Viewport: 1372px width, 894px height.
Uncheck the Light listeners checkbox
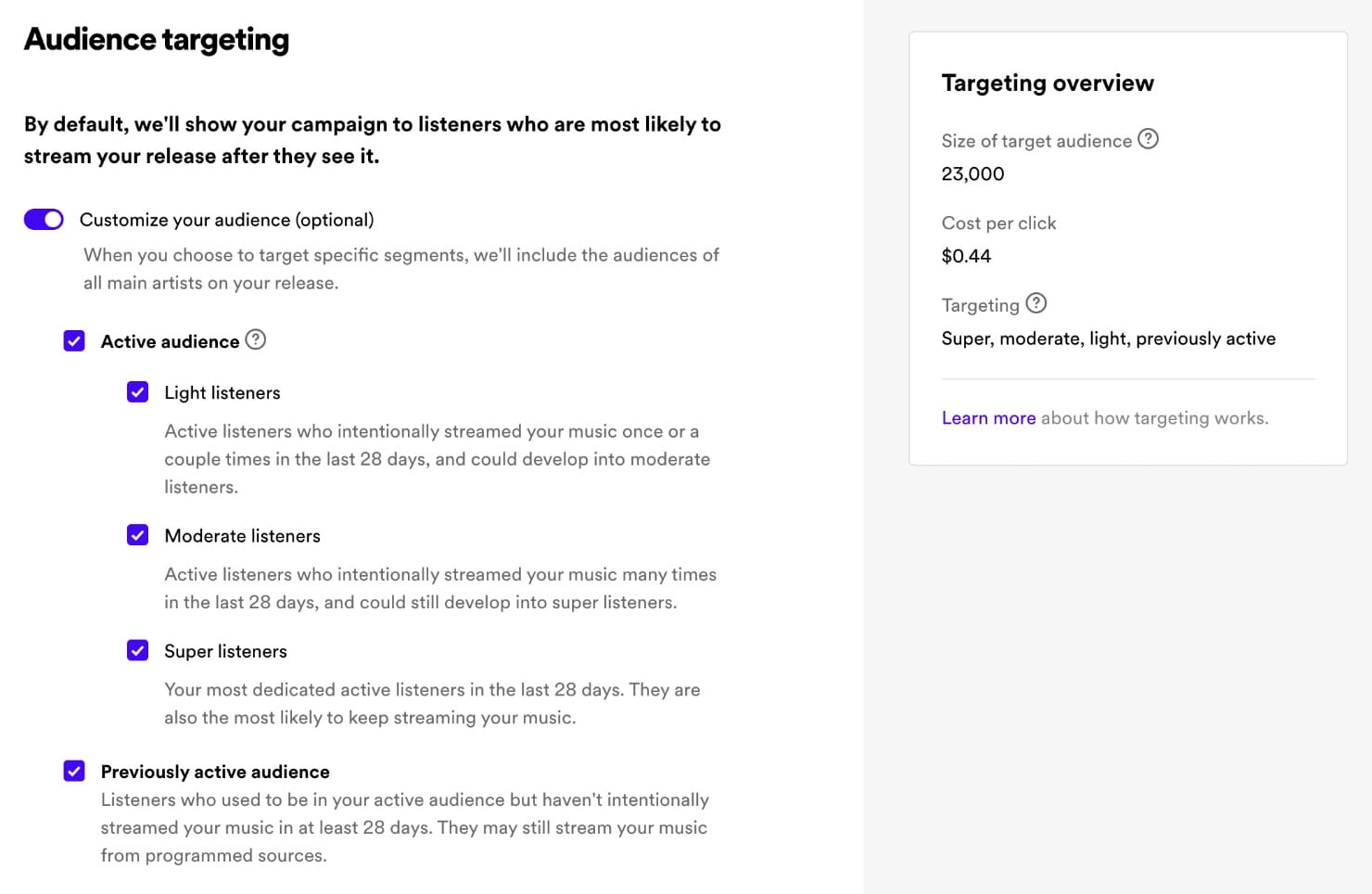(137, 392)
